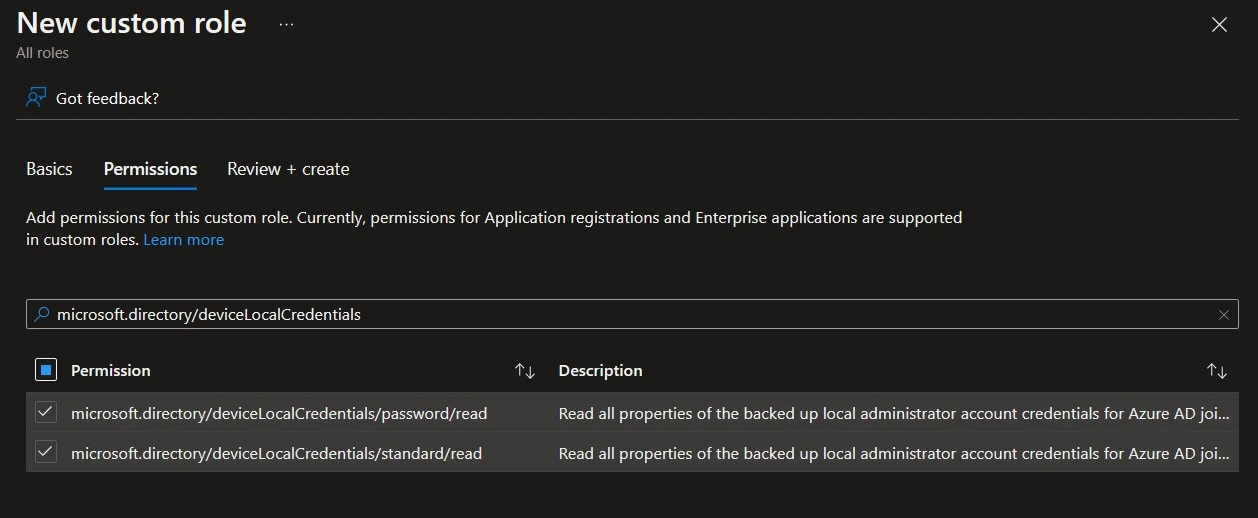Sort by the Permission column arrows
Viewport: 1258px width, 518px height.
[x=525, y=371]
